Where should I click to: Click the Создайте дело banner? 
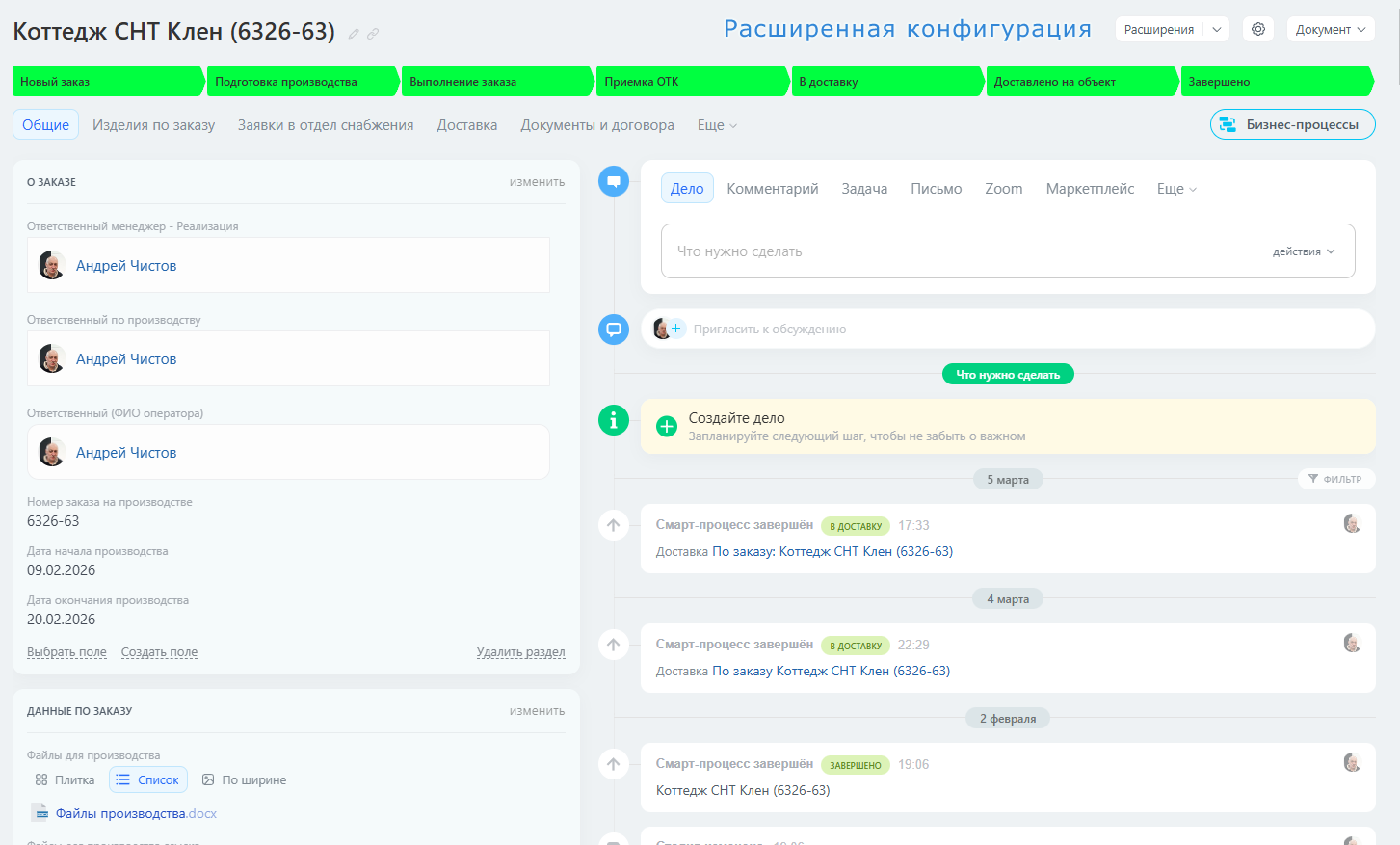[1008, 426]
